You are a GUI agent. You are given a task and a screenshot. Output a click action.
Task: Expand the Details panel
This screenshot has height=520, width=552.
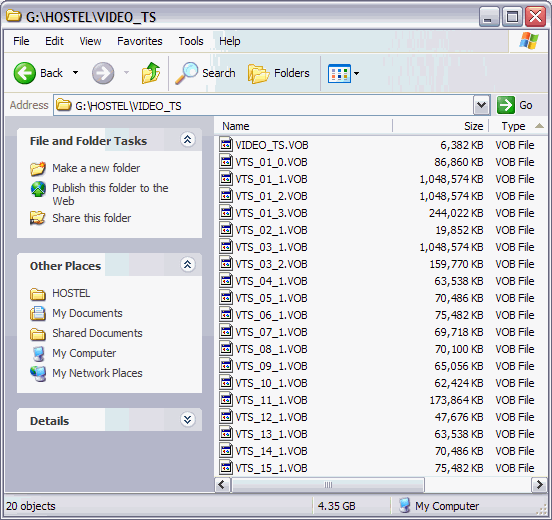click(x=188, y=420)
